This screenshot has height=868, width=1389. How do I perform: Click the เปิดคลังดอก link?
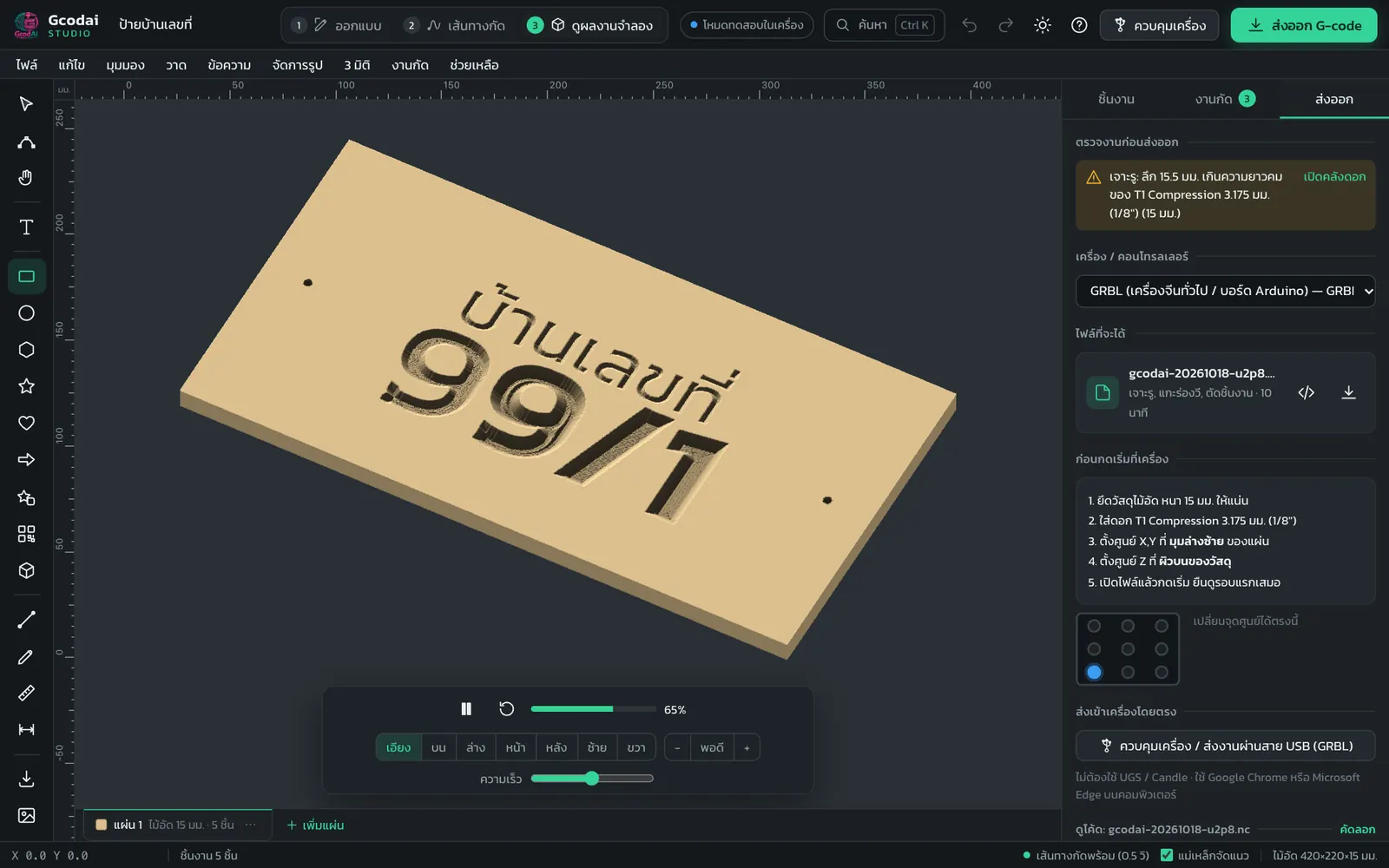pos(1334,176)
